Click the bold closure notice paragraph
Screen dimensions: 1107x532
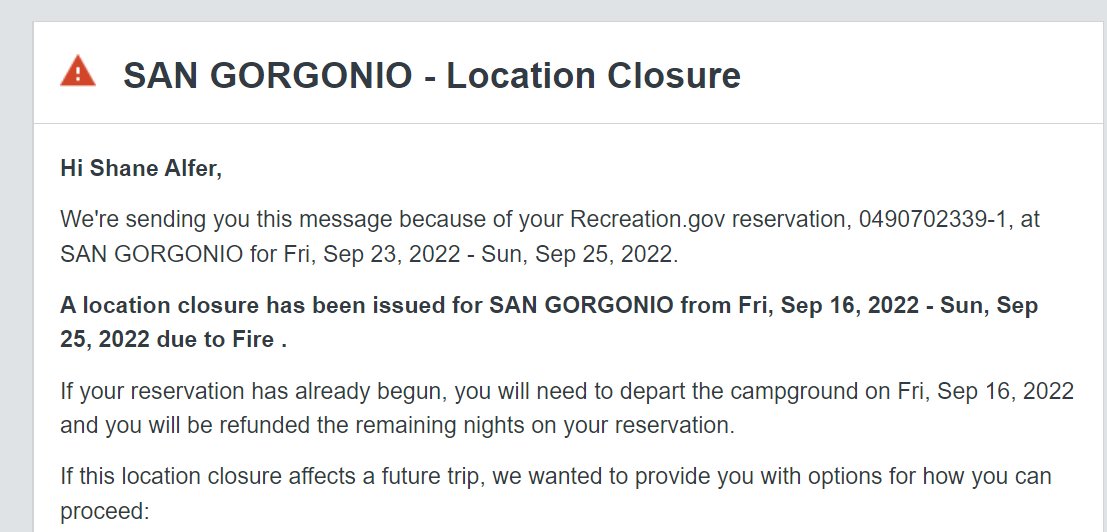(549, 322)
